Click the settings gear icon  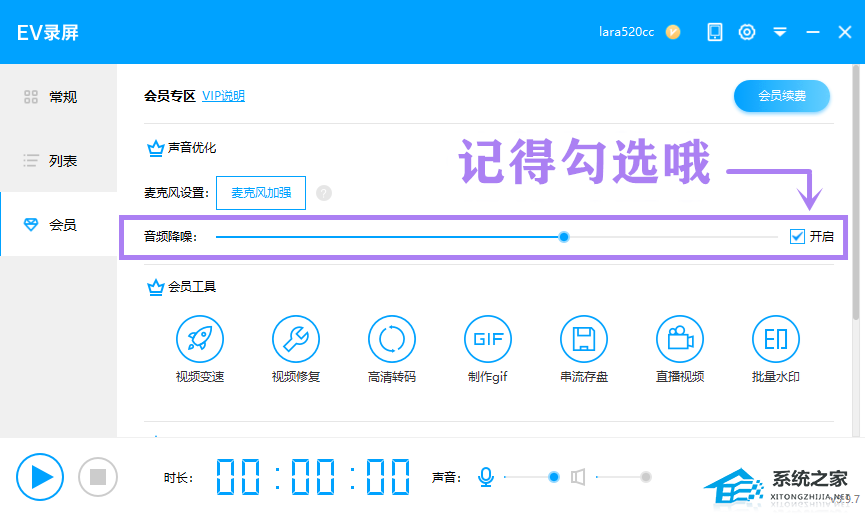(x=747, y=32)
